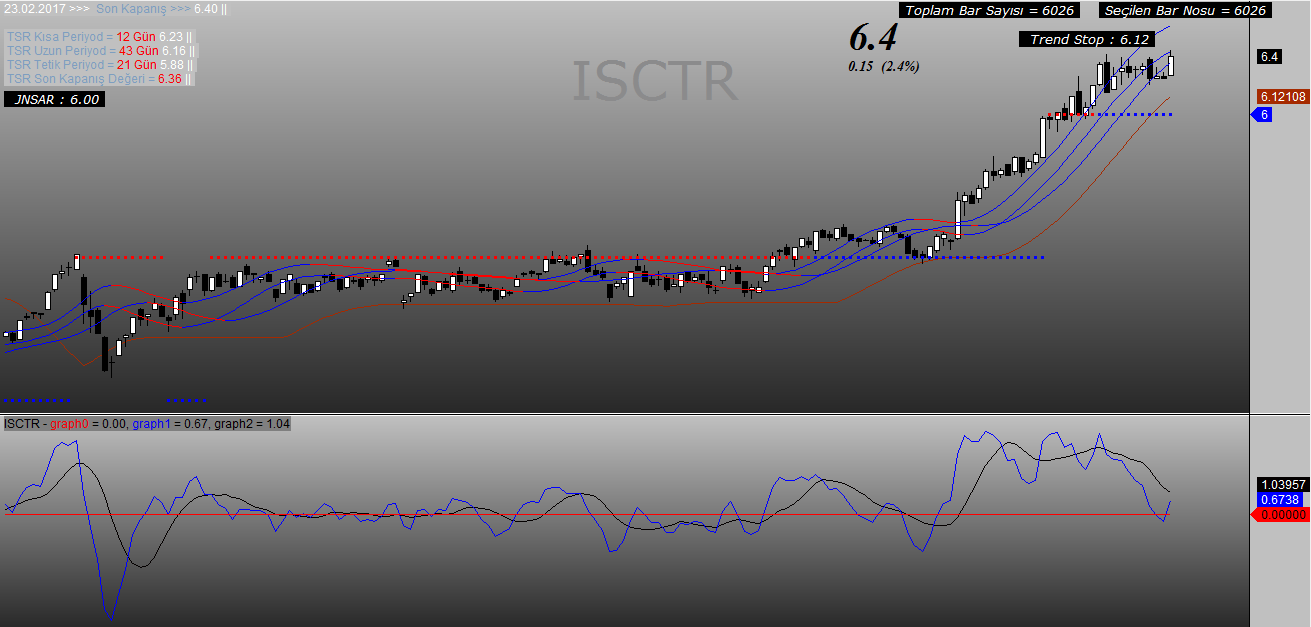This screenshot has height=627, width=1311.
Task: Select the graph2 = 1.04 indicator legend
Action: click(252, 424)
